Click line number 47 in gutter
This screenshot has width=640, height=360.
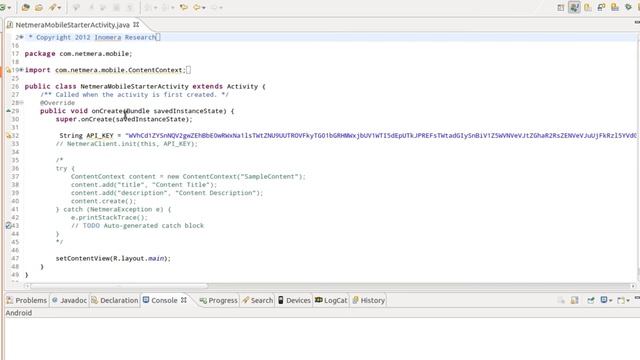point(15,258)
